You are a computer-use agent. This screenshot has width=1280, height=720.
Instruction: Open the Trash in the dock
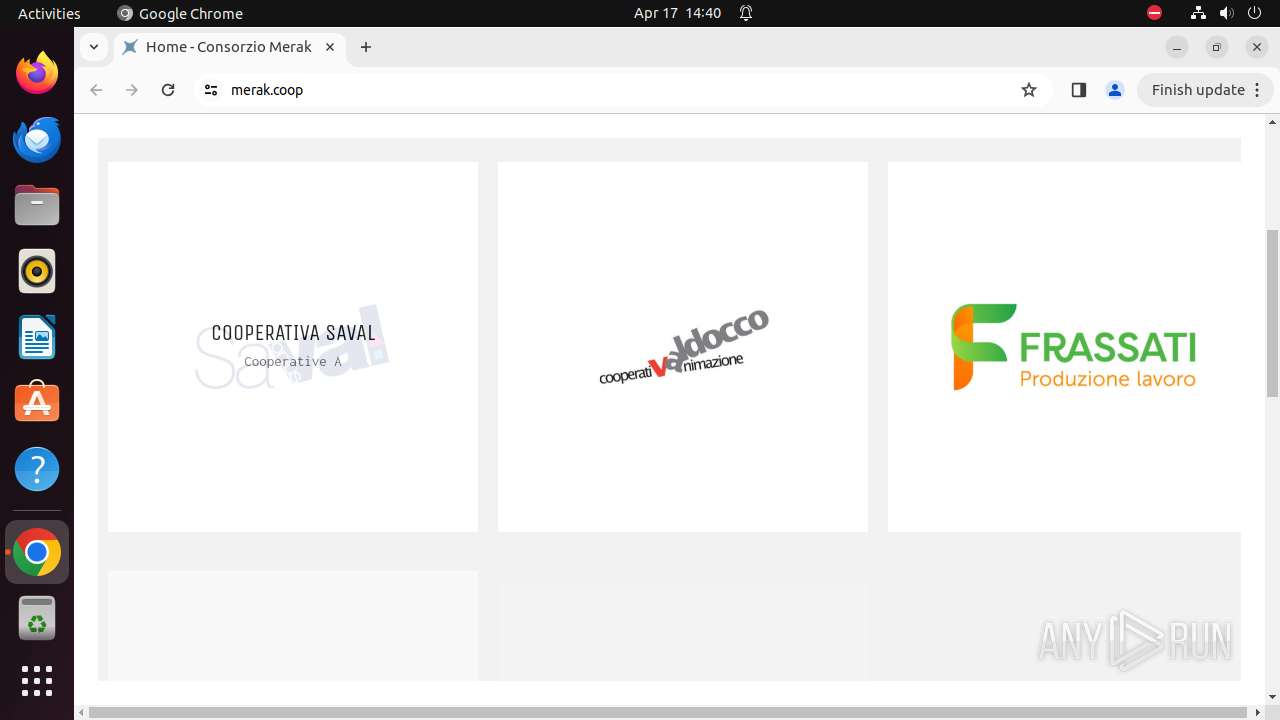pos(37,618)
